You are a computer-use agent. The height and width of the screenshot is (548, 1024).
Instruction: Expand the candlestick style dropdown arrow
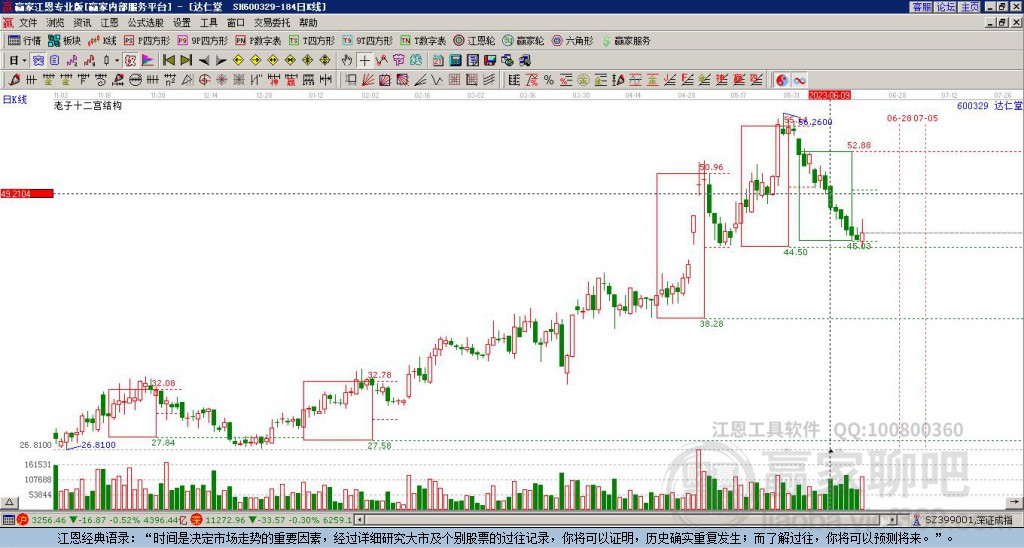[117, 61]
